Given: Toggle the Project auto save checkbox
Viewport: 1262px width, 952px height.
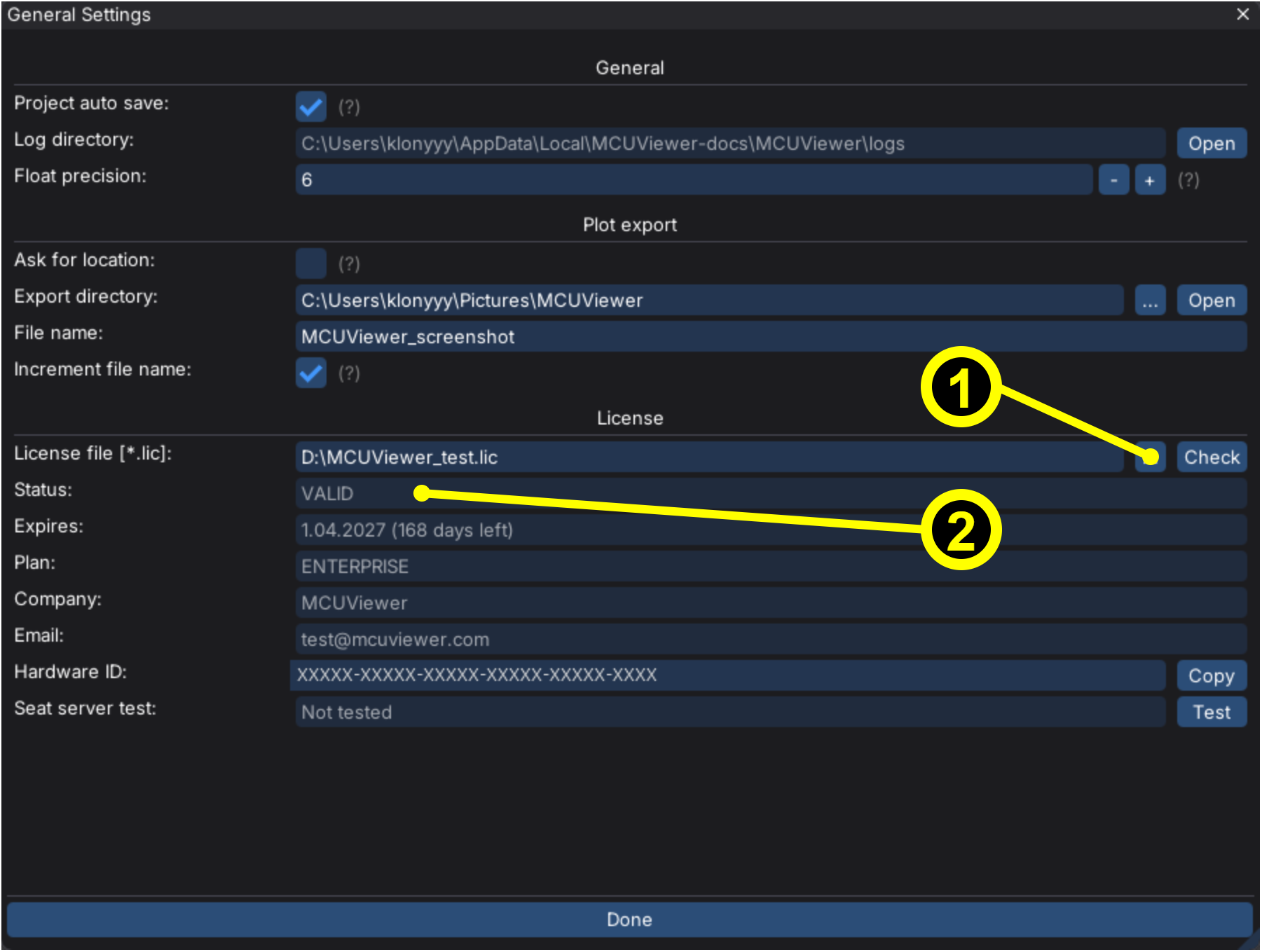Looking at the screenshot, I should pos(310,106).
